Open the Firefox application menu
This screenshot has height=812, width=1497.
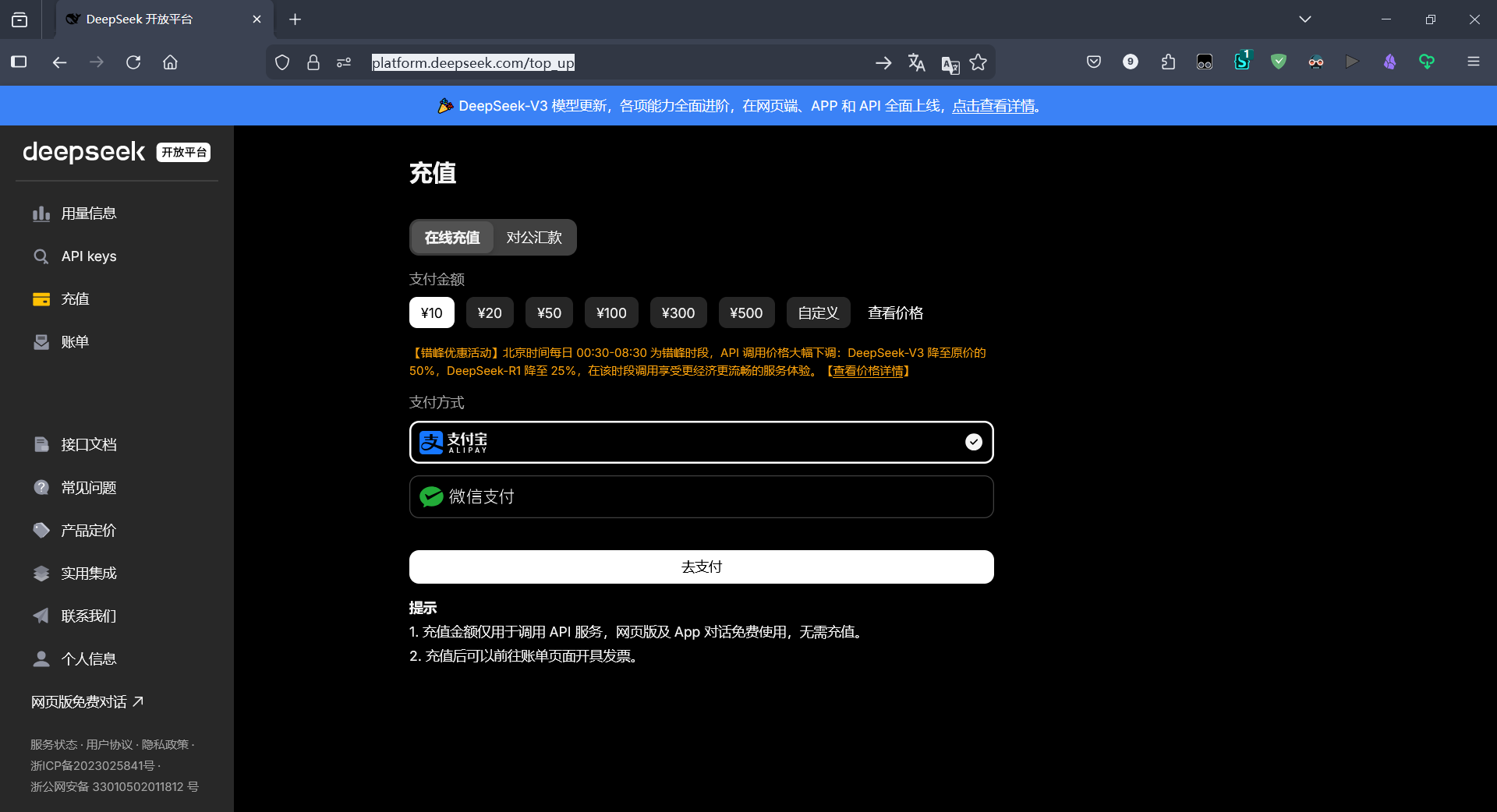(1474, 62)
